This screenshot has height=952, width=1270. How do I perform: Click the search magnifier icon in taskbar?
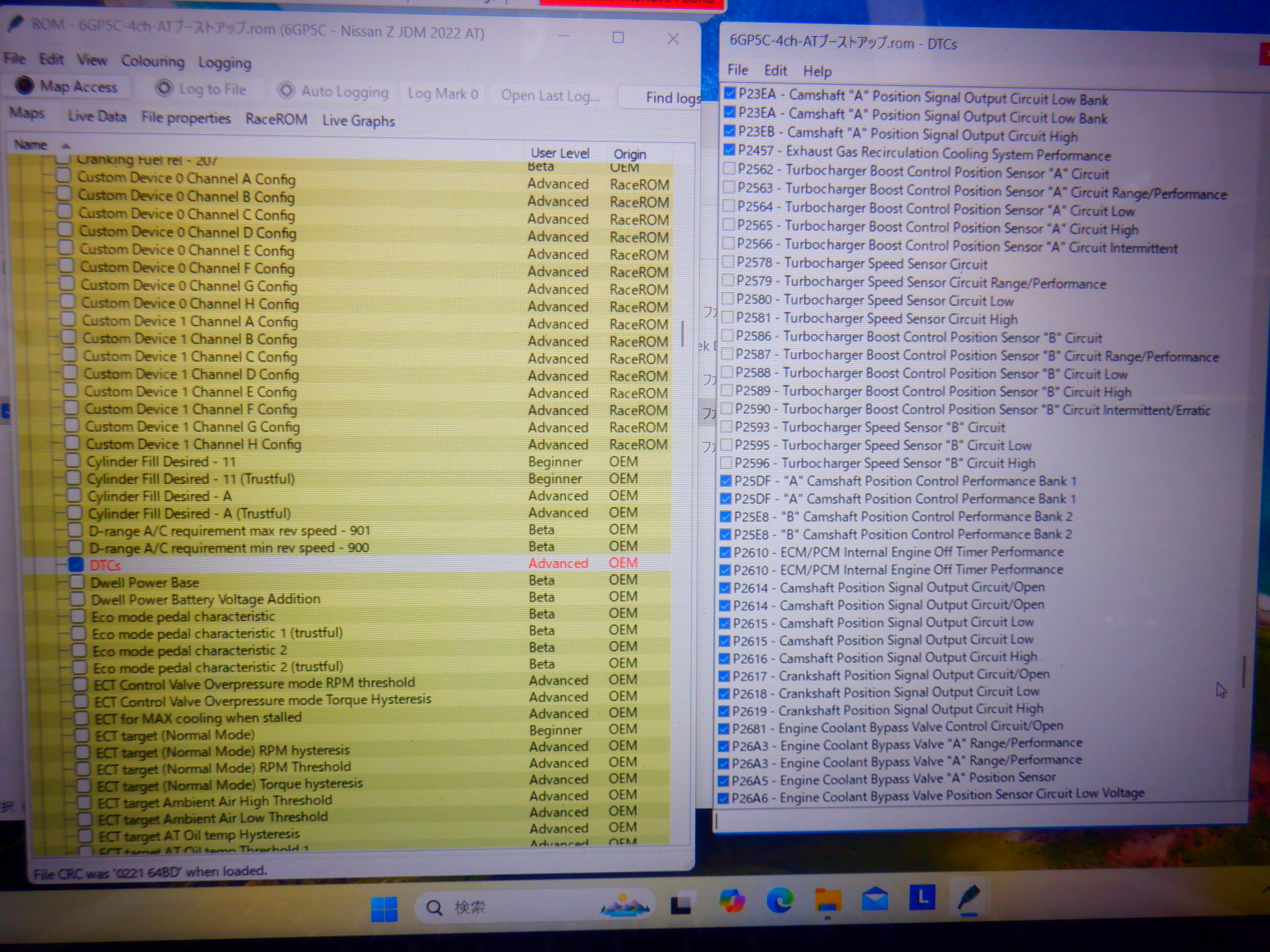point(434,908)
